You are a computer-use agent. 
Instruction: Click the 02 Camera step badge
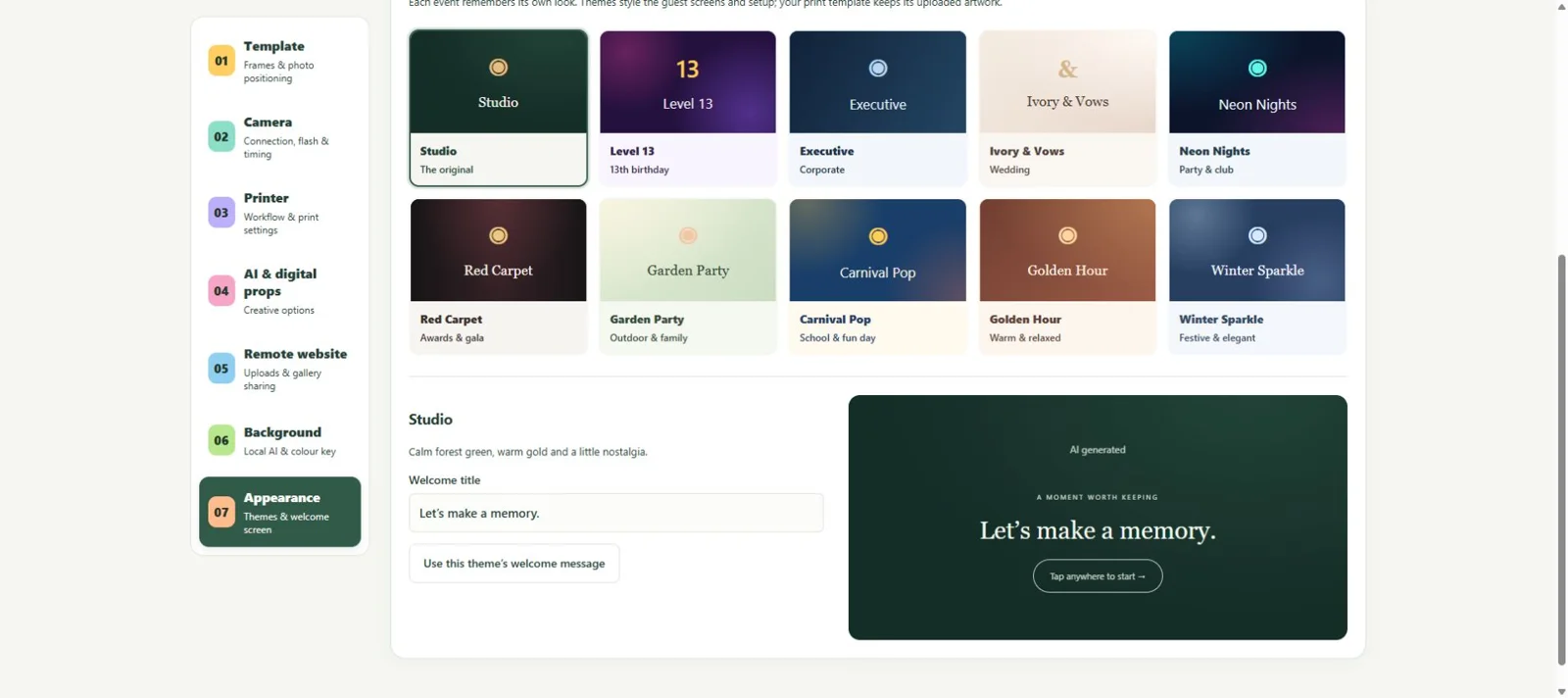tap(221, 136)
